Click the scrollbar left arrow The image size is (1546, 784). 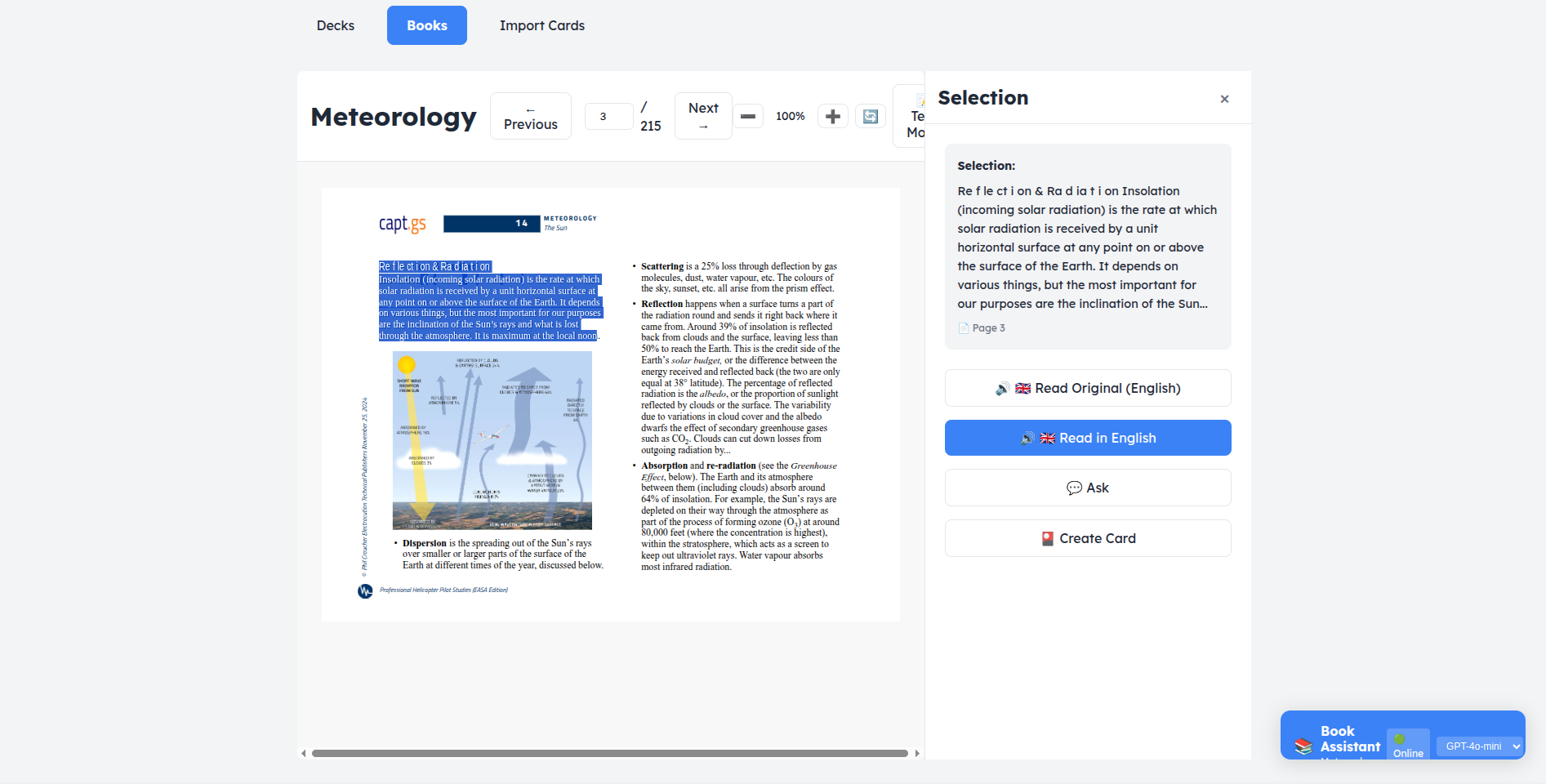click(304, 754)
